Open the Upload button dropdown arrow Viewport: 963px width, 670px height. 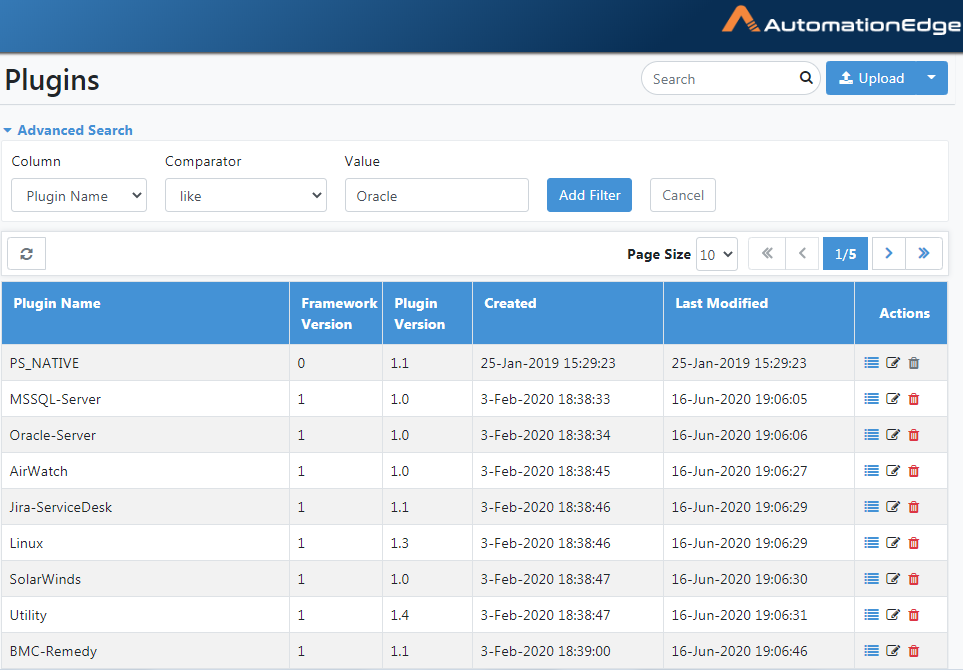931,78
